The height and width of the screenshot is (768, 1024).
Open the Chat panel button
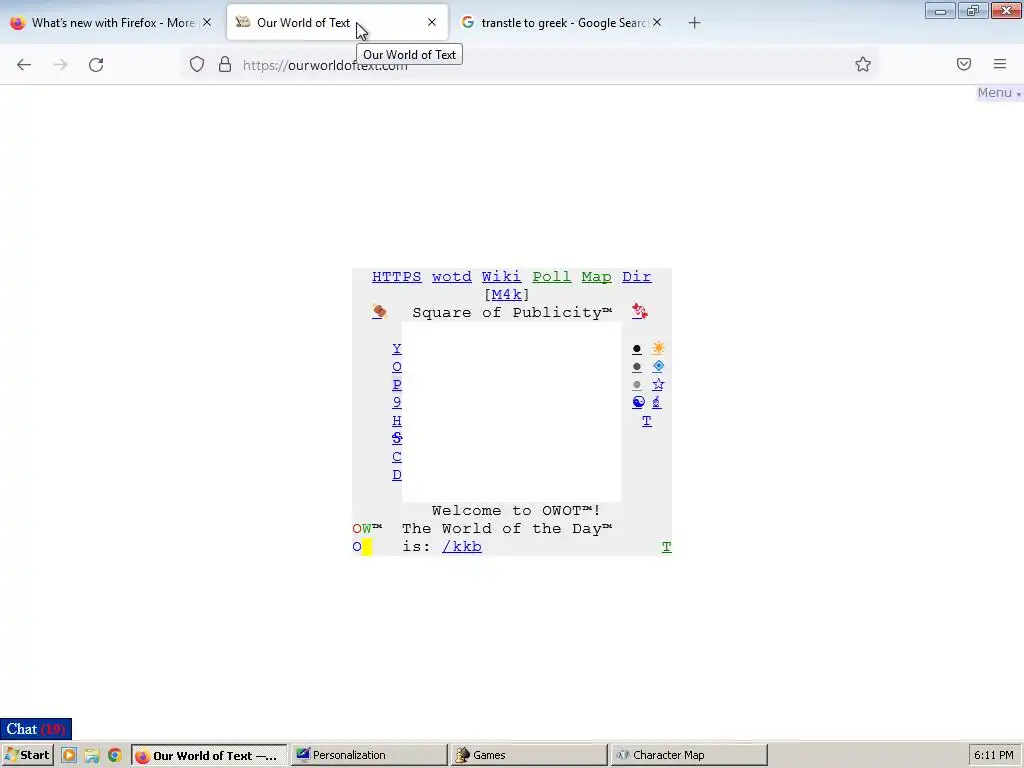pyautogui.click(x=36, y=729)
